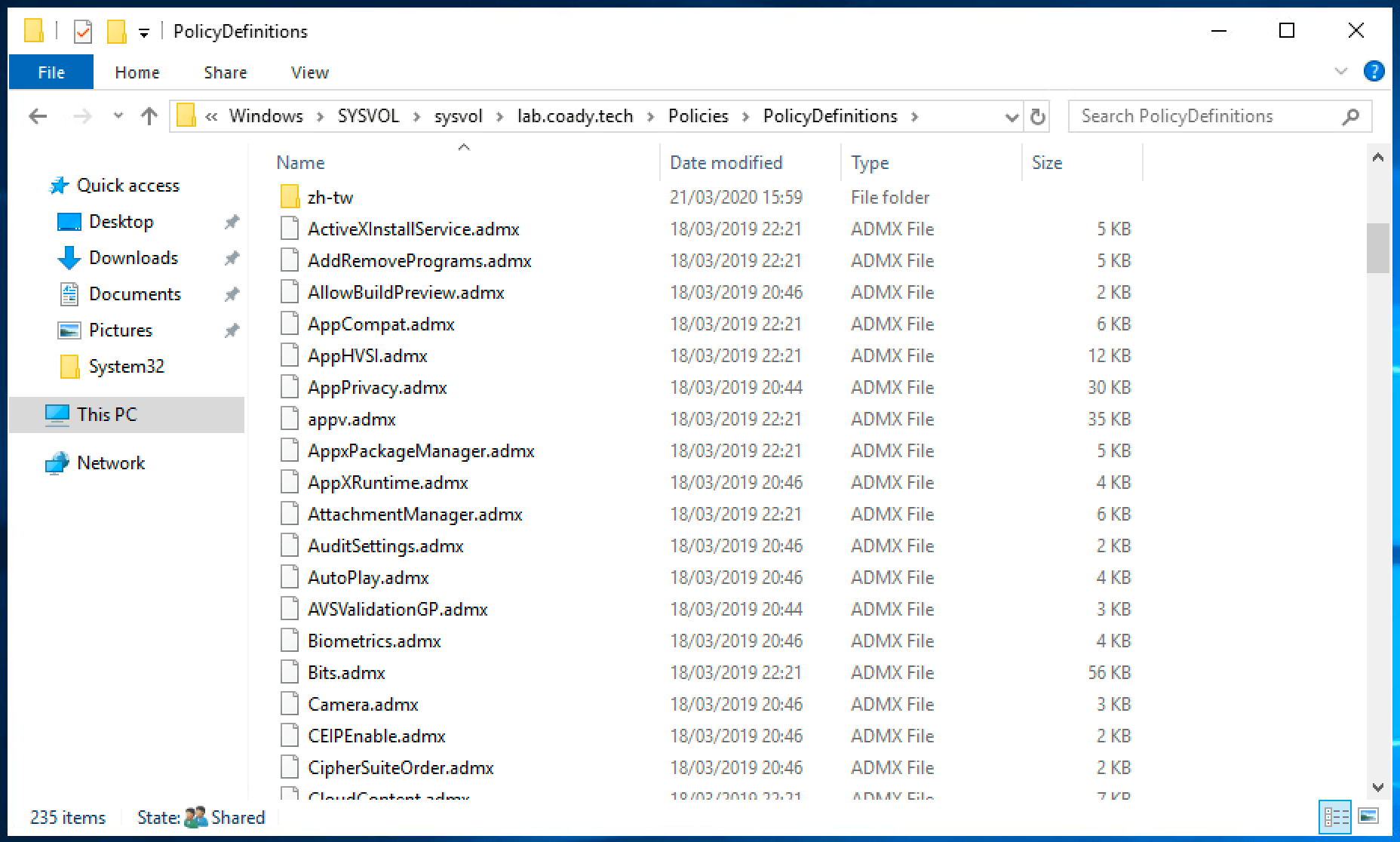Screen dimensions: 1400x842
Task: Select the CipherSuiteOrder.admx file name
Action: (x=401, y=768)
